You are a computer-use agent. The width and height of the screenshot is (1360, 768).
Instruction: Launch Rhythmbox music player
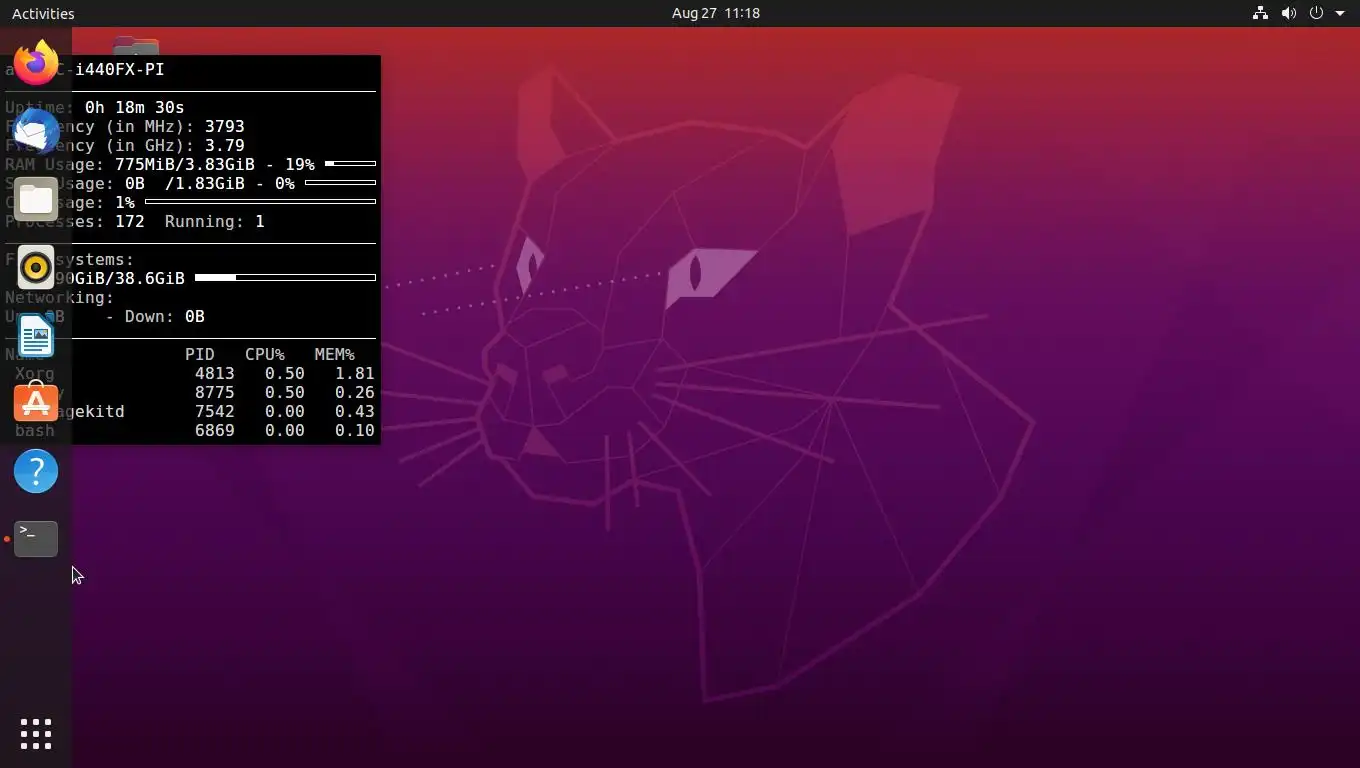click(36, 267)
